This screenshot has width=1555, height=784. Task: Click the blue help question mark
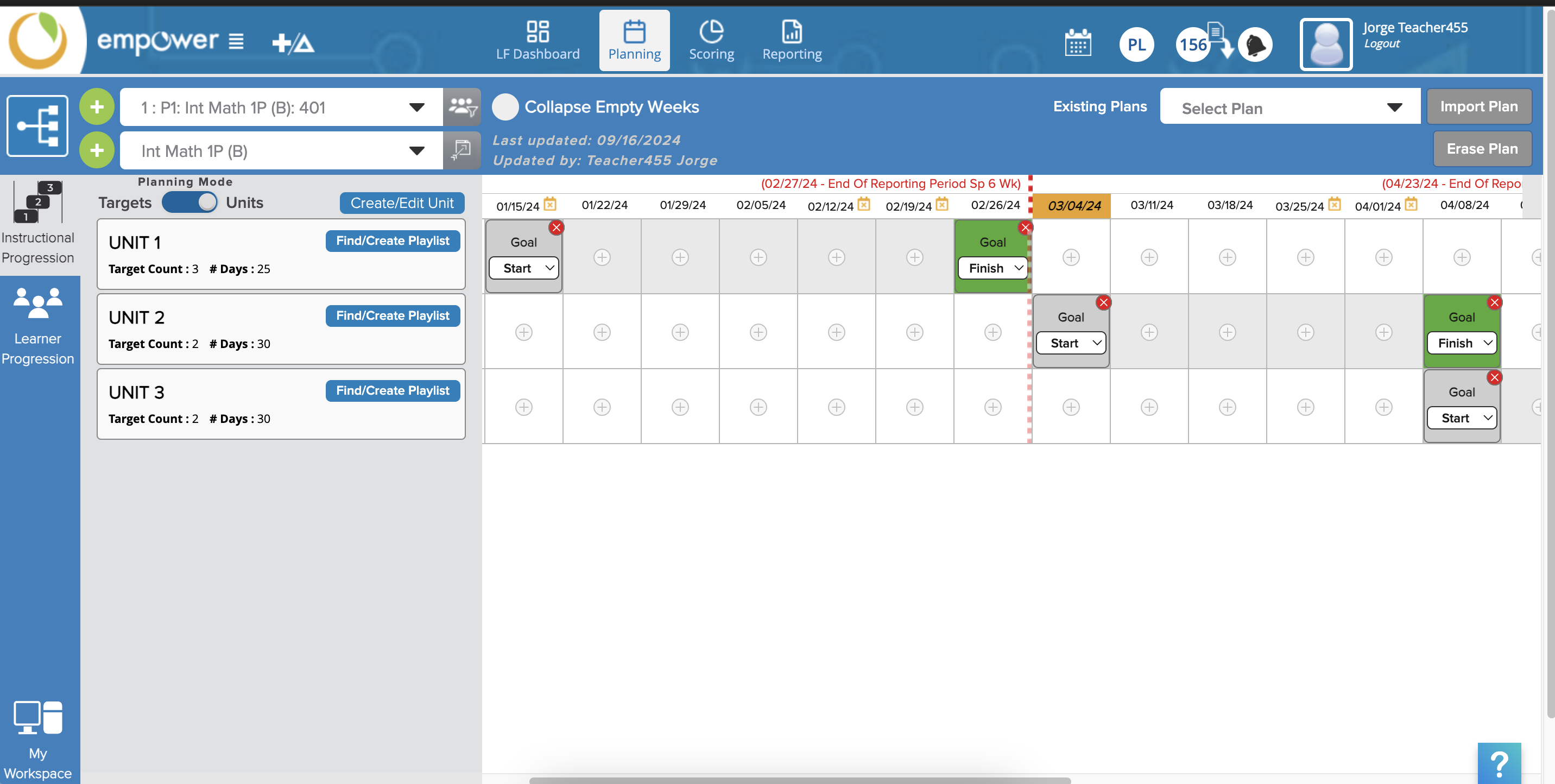[1500, 763]
